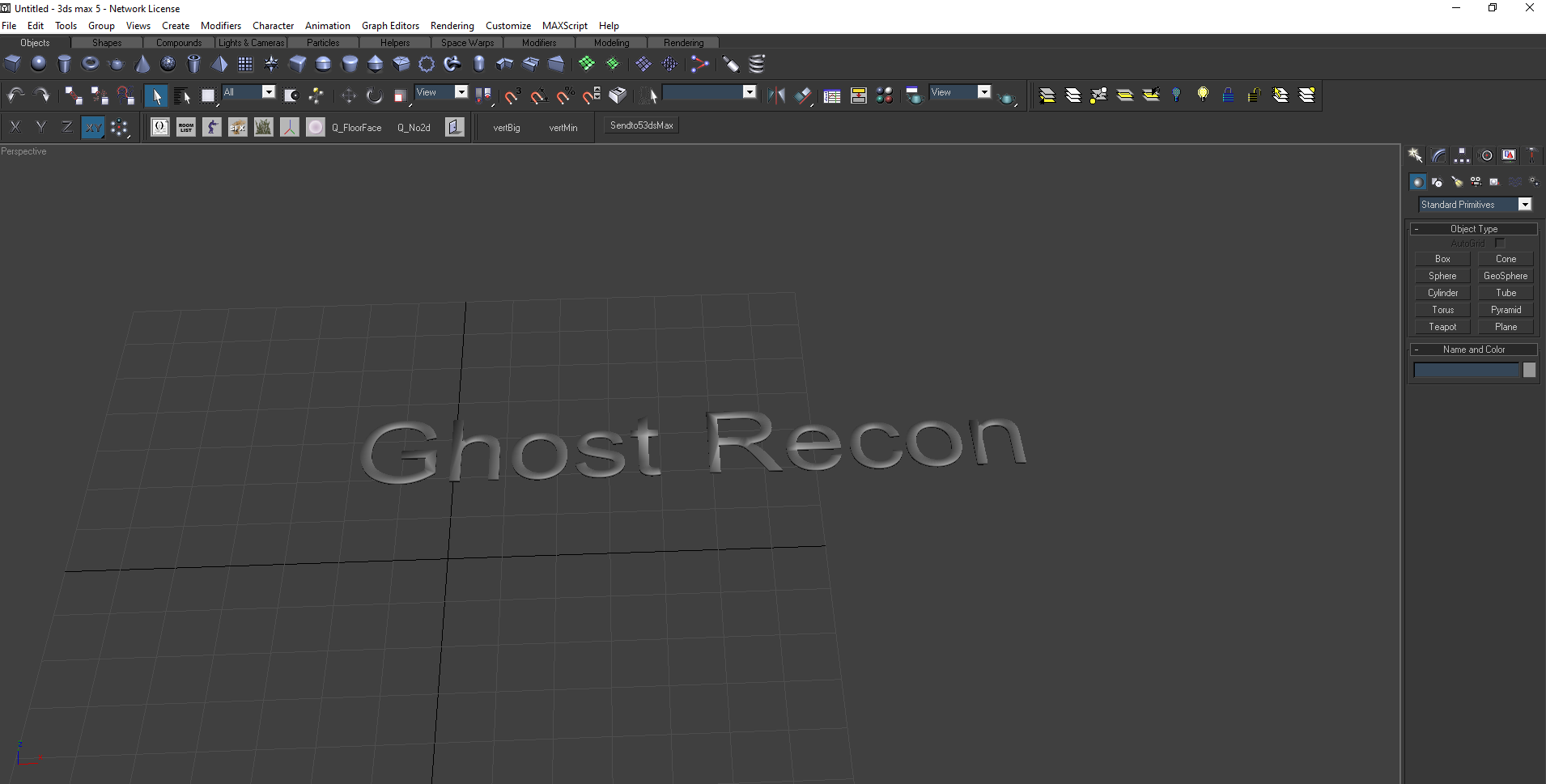Switch to the Lights & Cameras tab

[x=251, y=43]
